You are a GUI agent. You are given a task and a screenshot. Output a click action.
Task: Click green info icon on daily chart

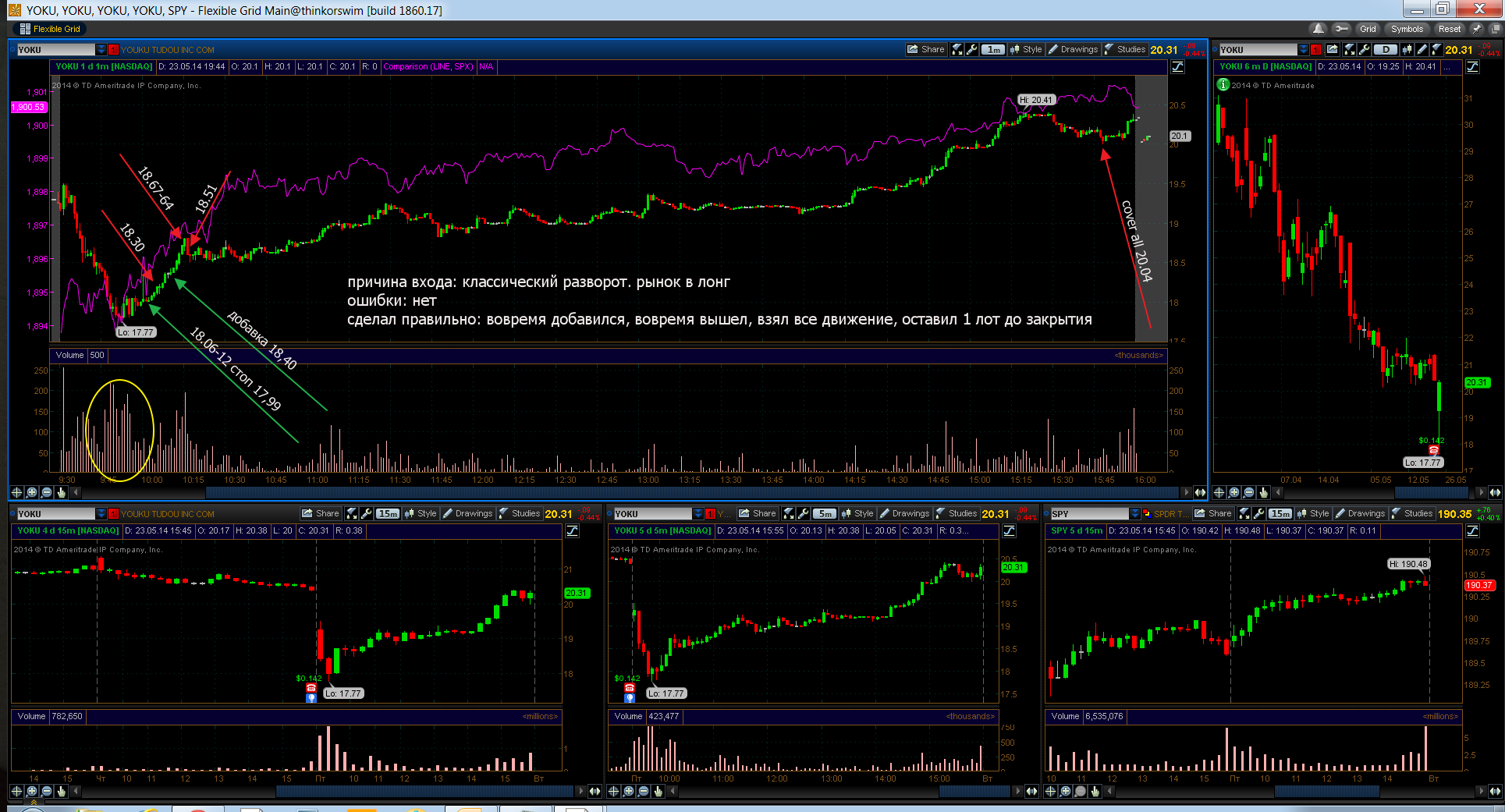coord(1223,85)
